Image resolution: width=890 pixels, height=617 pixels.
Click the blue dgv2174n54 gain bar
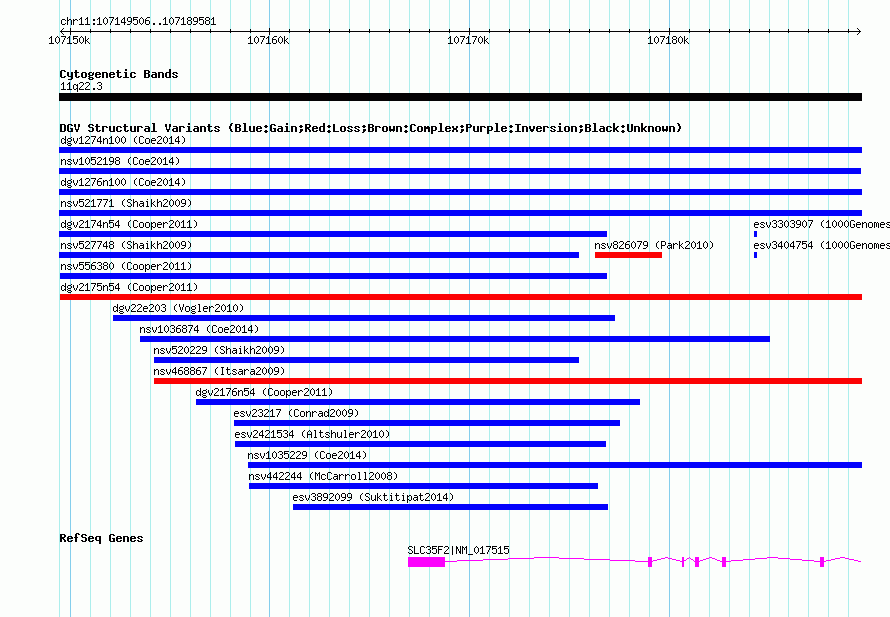333,234
